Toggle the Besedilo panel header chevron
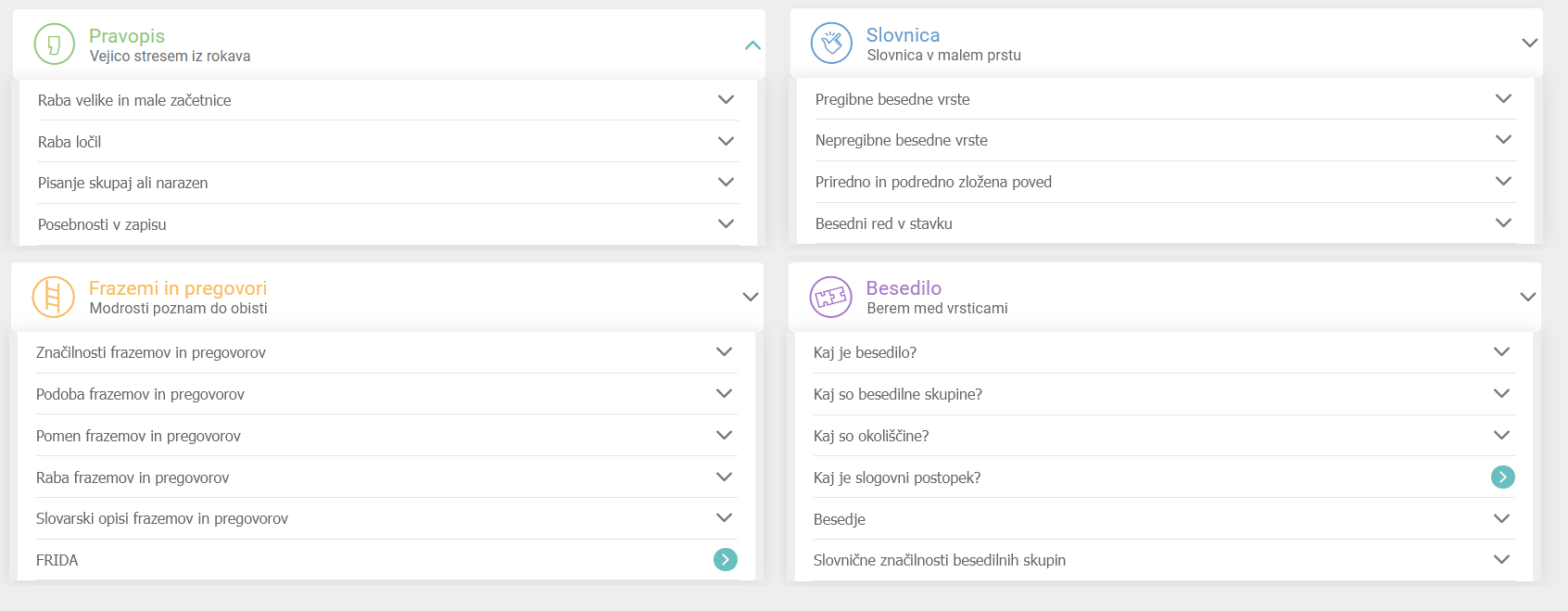Viewport: 1568px width, 611px height. pos(1527,298)
